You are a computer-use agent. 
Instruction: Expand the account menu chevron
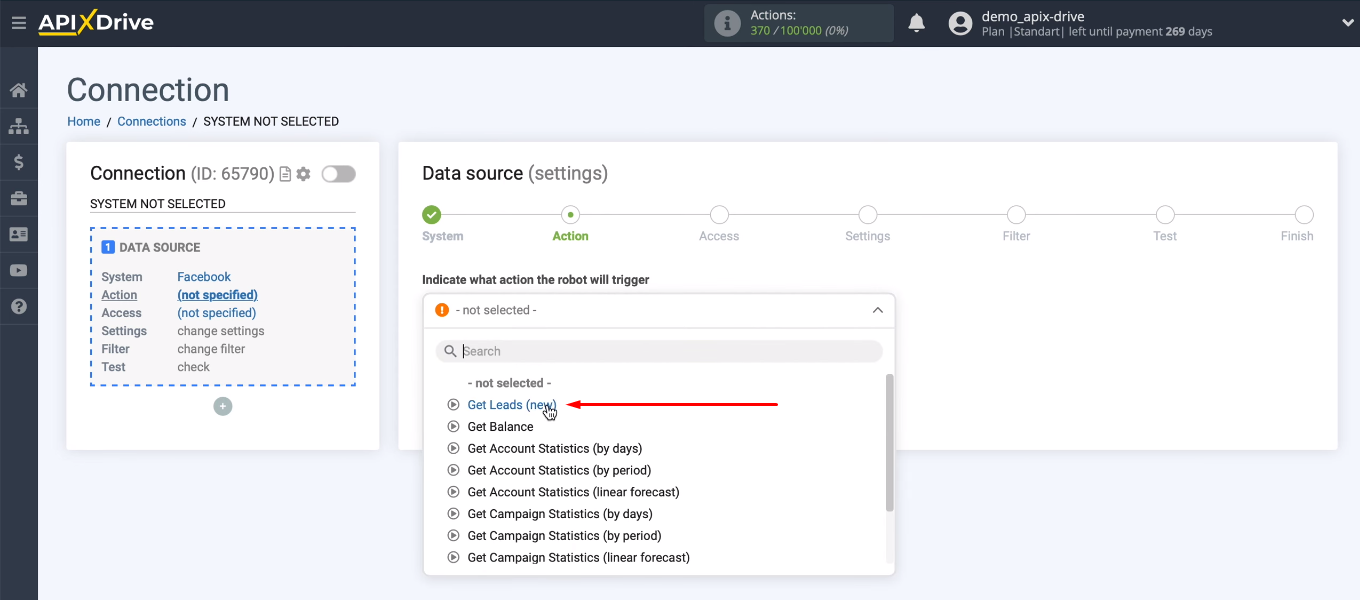click(x=1347, y=23)
